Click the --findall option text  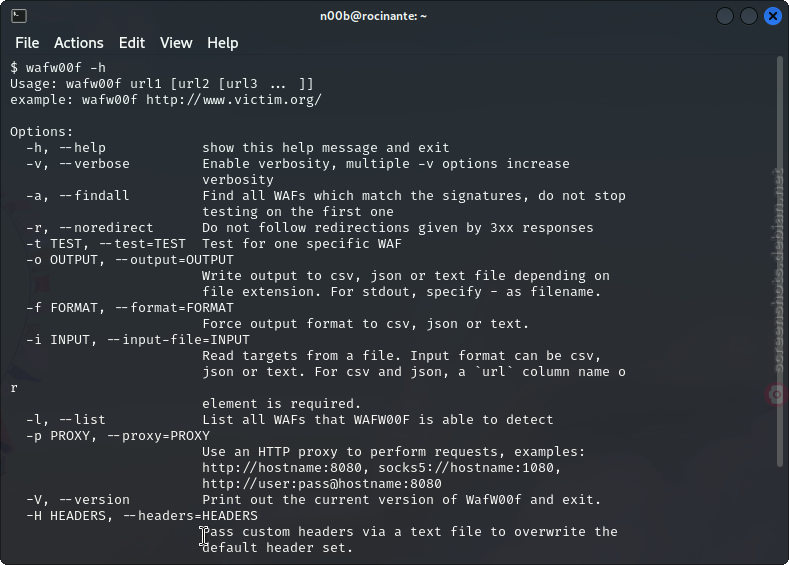(94, 196)
